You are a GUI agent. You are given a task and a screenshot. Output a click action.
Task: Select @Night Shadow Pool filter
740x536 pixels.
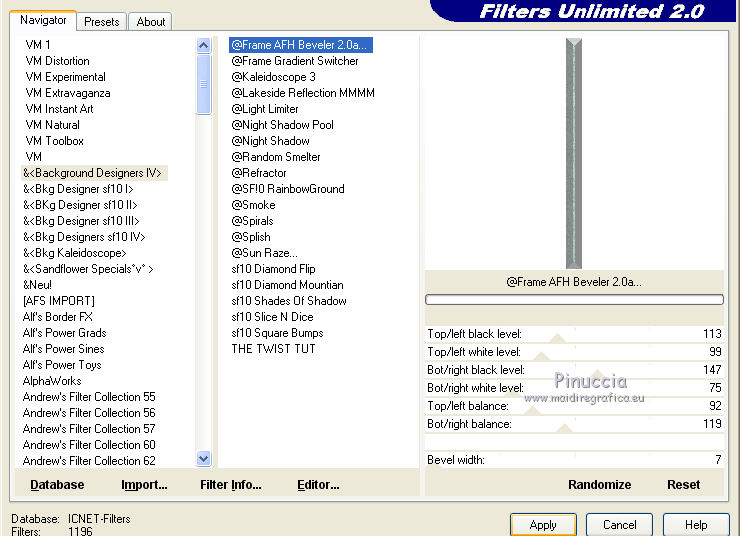point(283,125)
